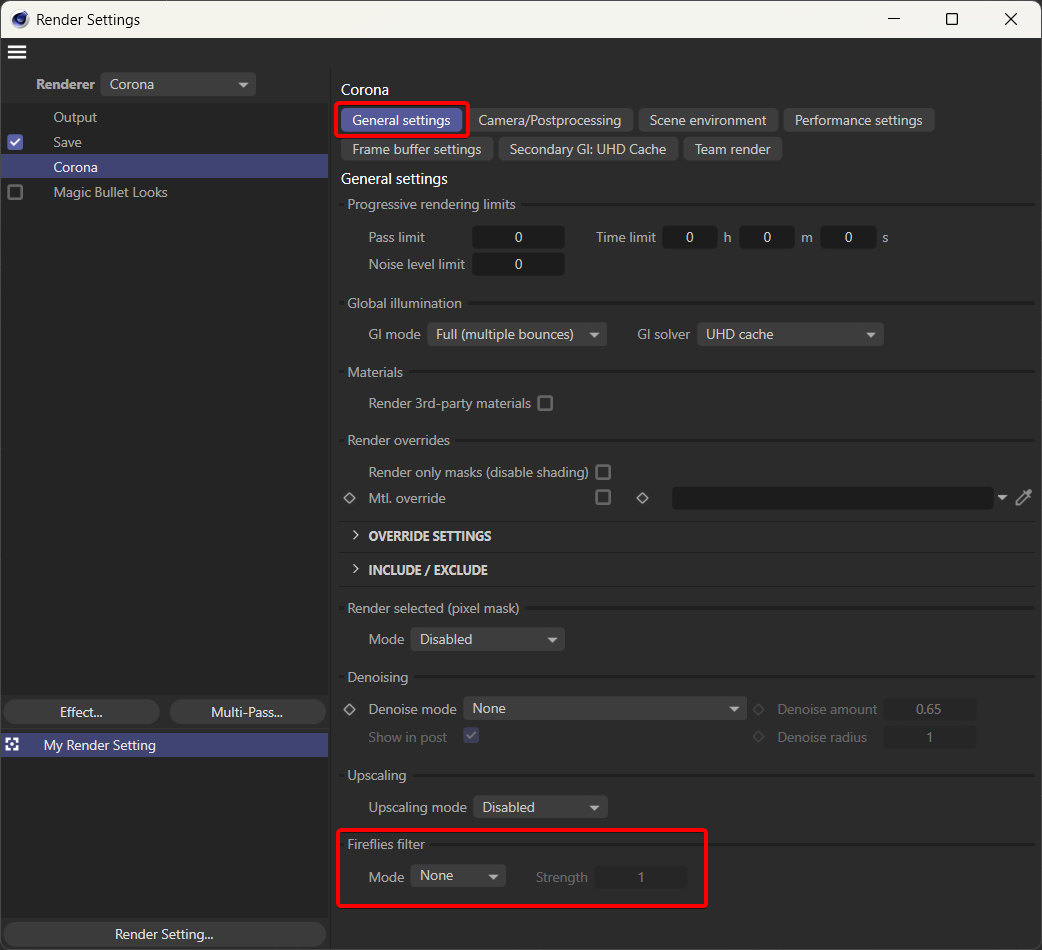The width and height of the screenshot is (1042, 950).
Task: Click the Denoise radius value field
Action: (x=929, y=737)
